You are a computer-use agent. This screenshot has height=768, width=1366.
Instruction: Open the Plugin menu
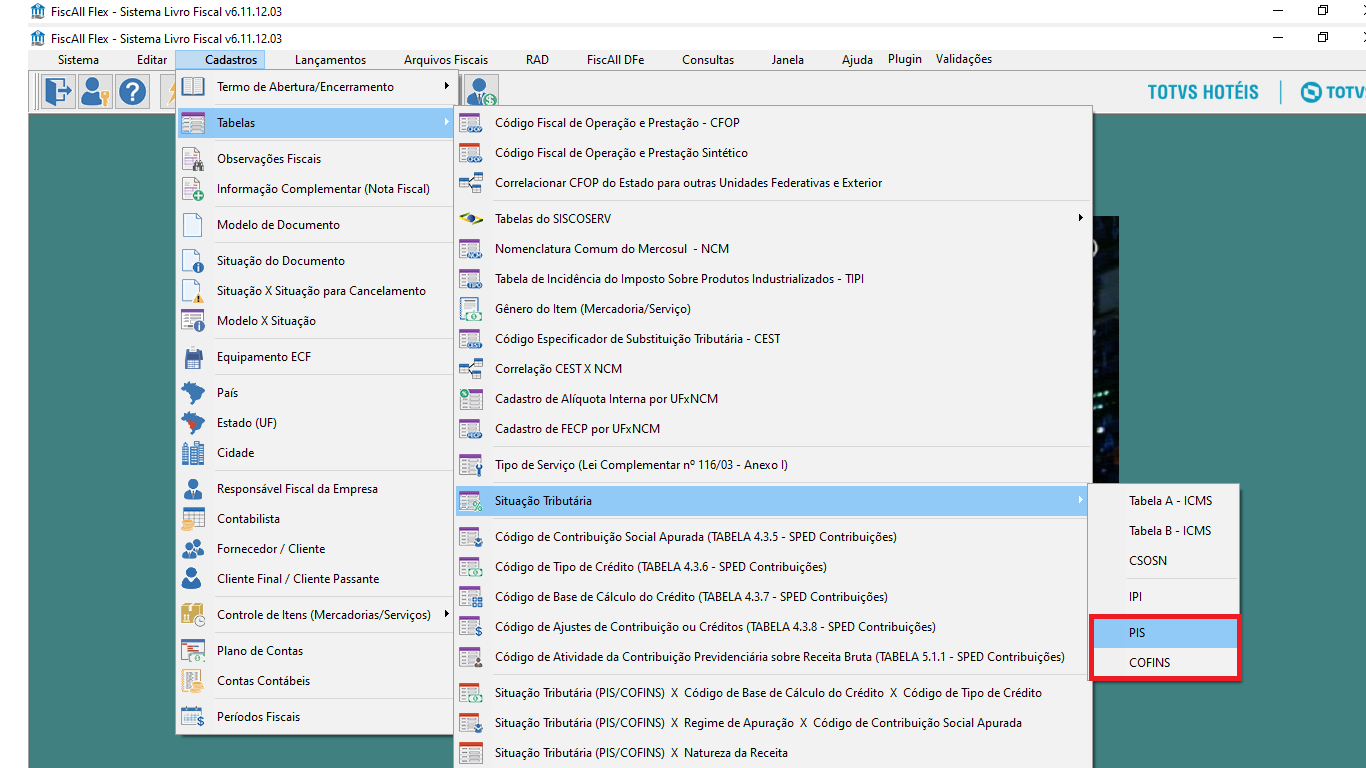click(905, 59)
